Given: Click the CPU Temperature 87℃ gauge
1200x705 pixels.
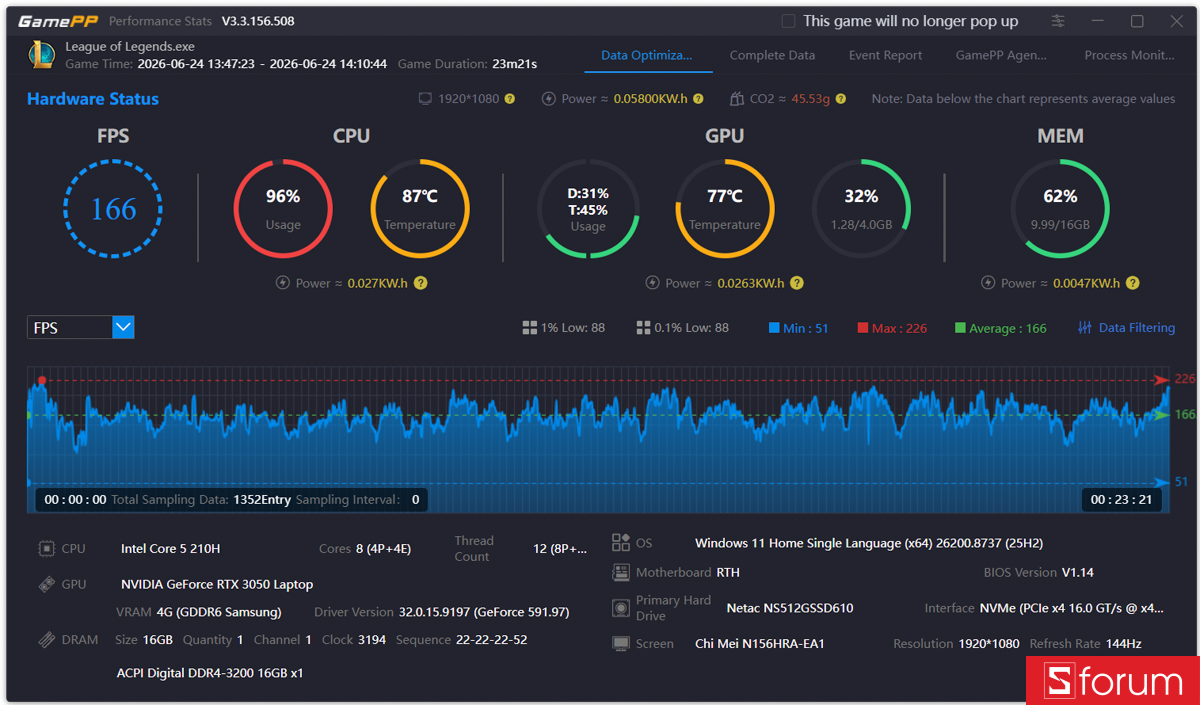Looking at the screenshot, I should (420, 209).
